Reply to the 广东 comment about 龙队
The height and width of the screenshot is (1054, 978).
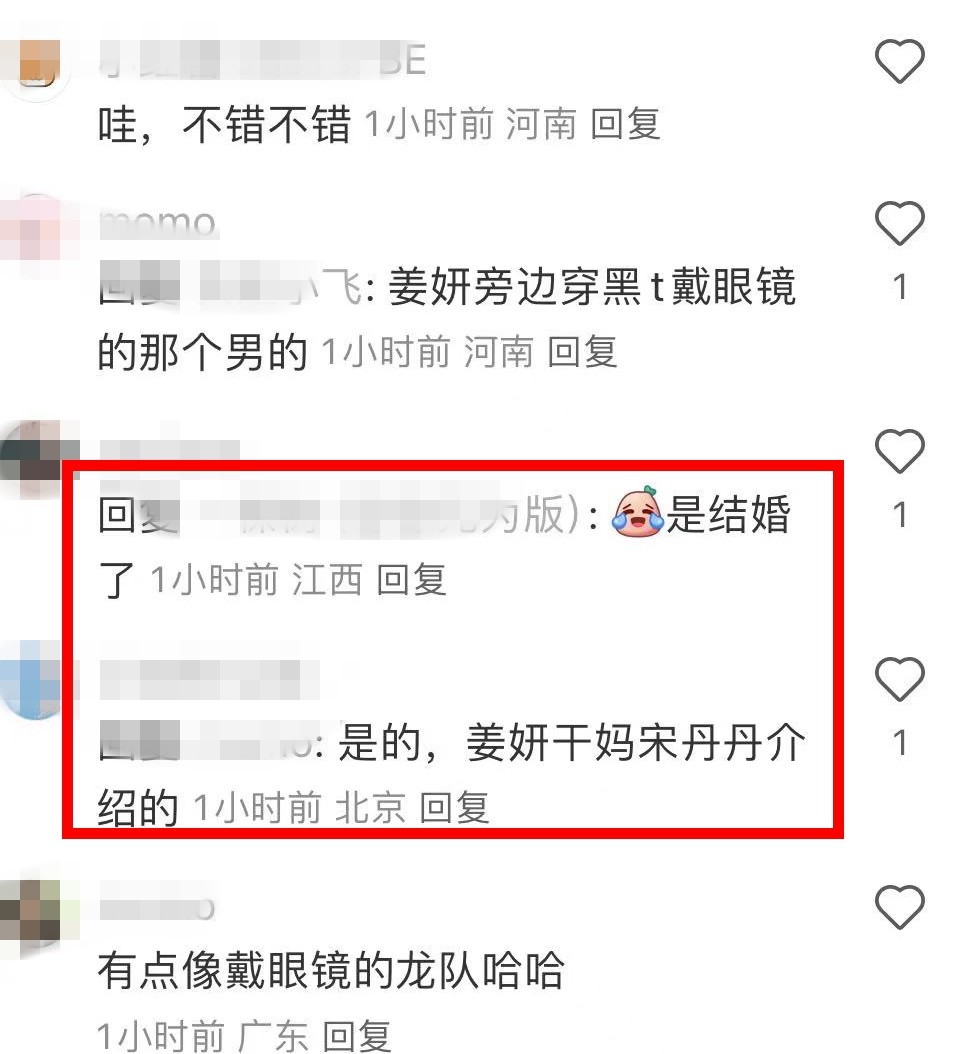click(x=357, y=1035)
